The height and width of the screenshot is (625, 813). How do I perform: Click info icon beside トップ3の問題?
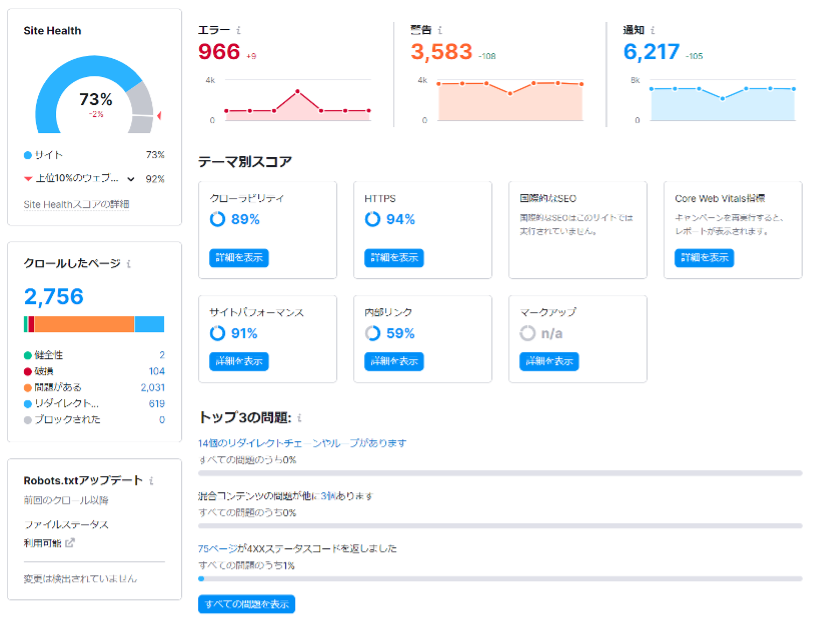click(299, 418)
